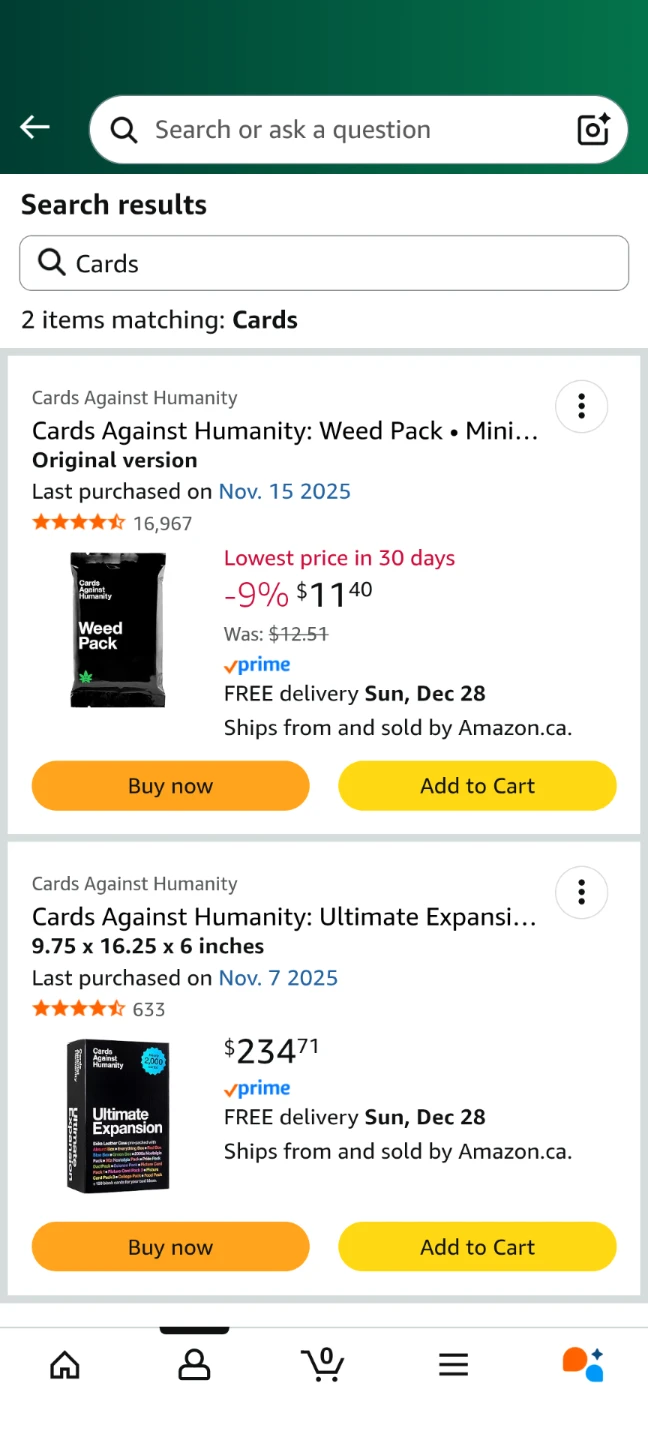Open options menu for Ultimate Expansion item
648x1440 pixels.
581,892
